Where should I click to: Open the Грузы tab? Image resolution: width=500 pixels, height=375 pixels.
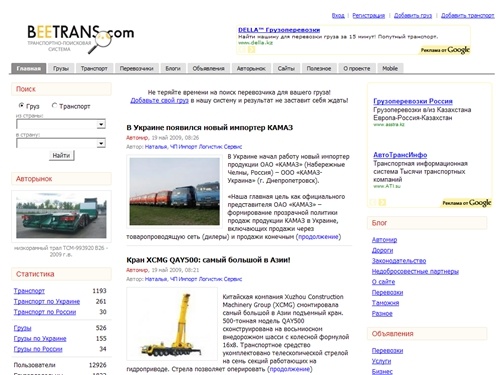click(61, 68)
